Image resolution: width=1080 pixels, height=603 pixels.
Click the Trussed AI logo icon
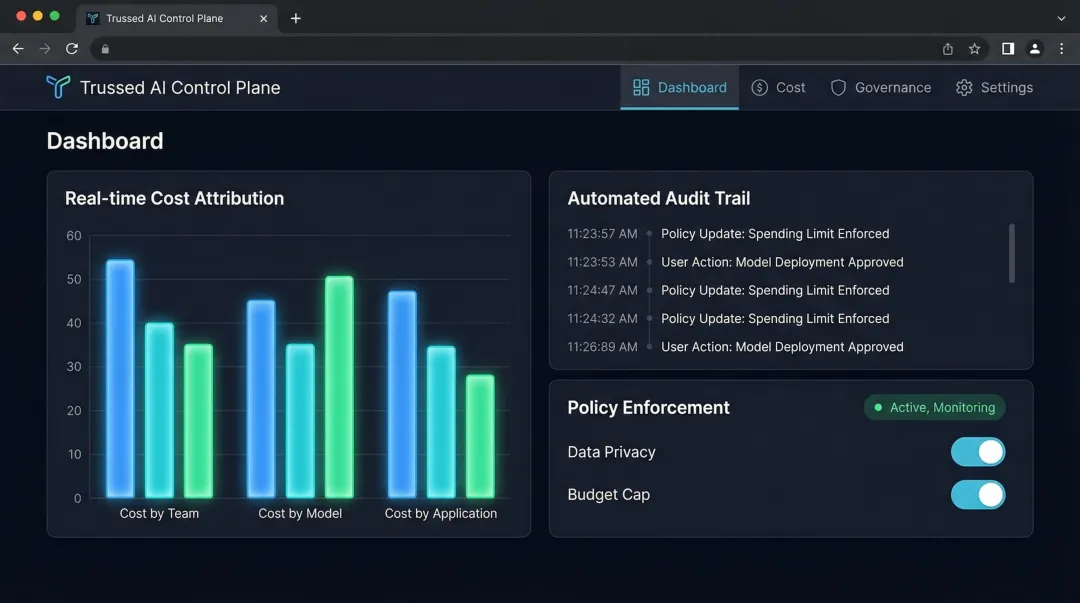tap(57, 87)
